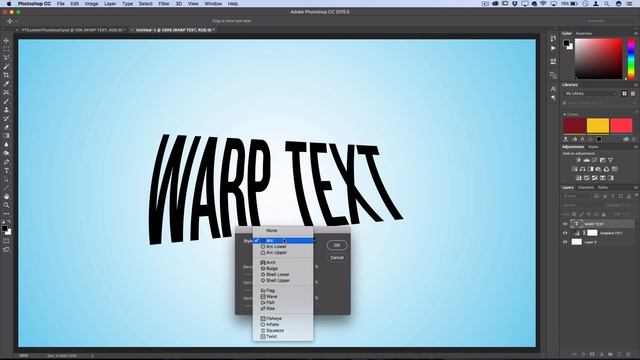
Task: Switch Libraries to list view
Action: [x=633, y=93]
